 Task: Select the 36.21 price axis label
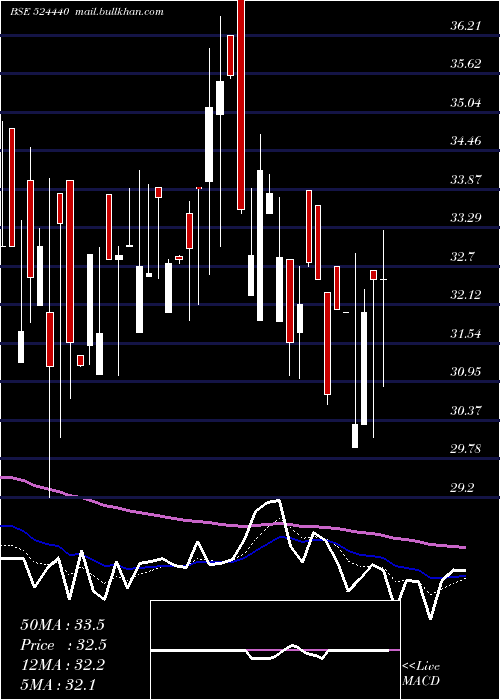coord(466,25)
